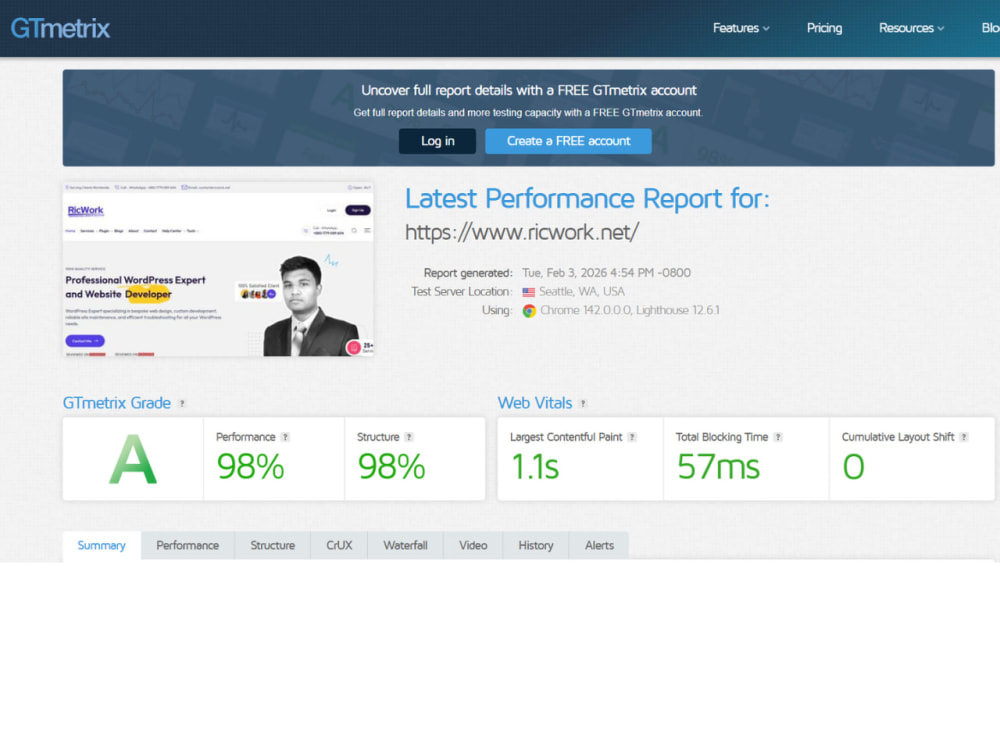1000x750 pixels.
Task: Click help icon for Largest Contentful Paint
Action: 632,437
